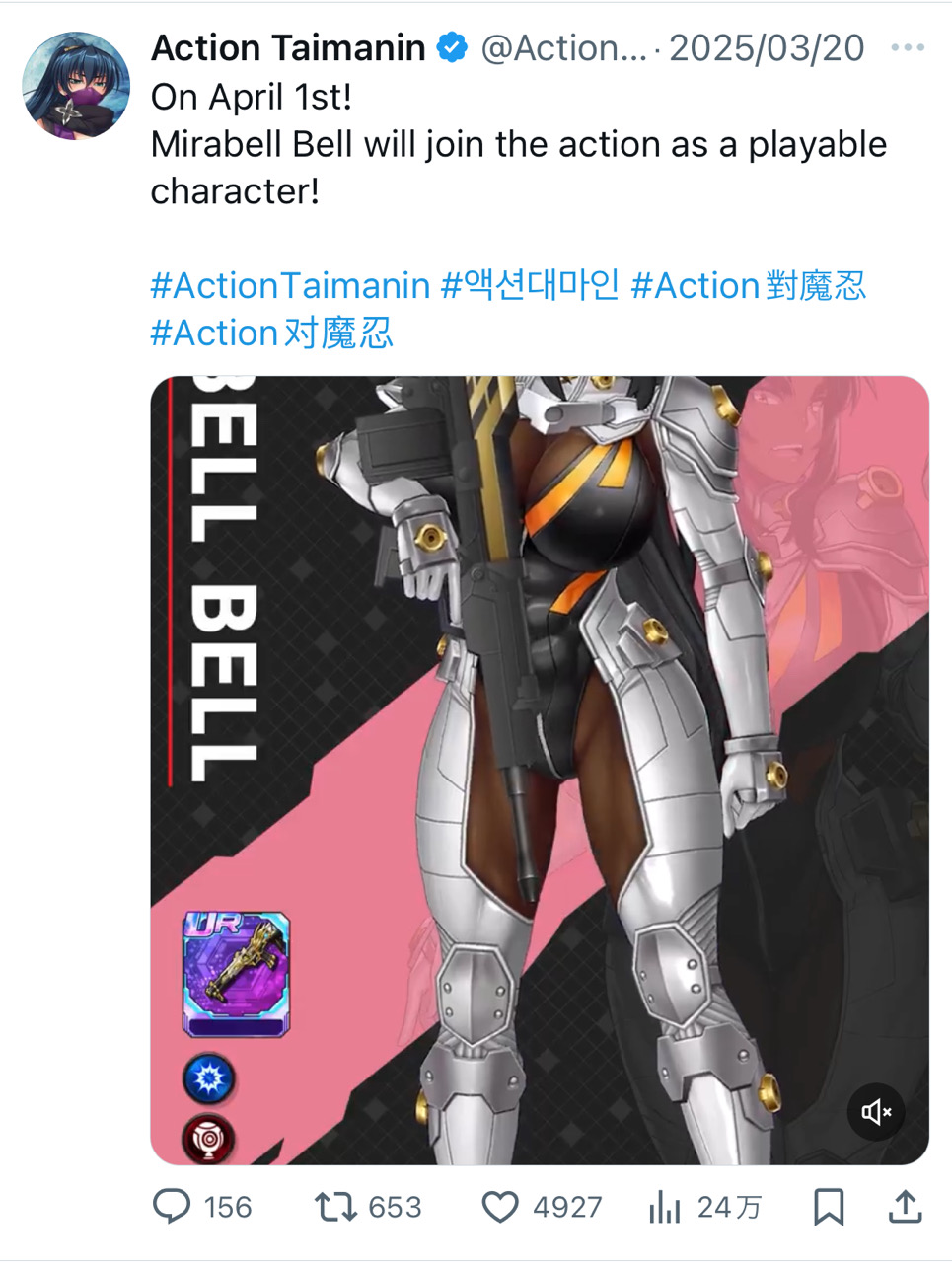Image resolution: width=952 pixels, height=1263 pixels.
Task: Click the blue verified badge
Action: pos(452,47)
